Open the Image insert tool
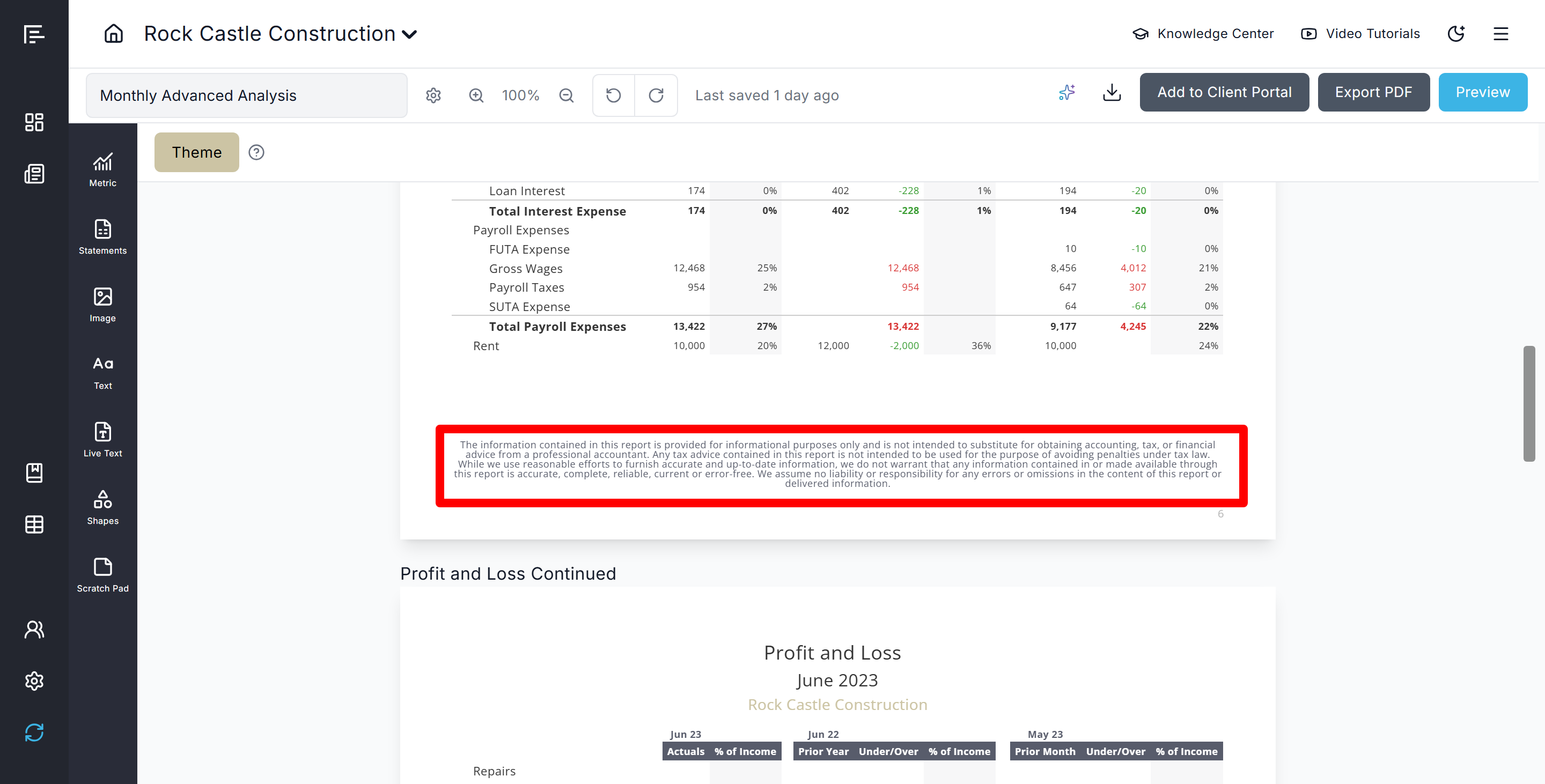1545x784 pixels. (x=102, y=305)
